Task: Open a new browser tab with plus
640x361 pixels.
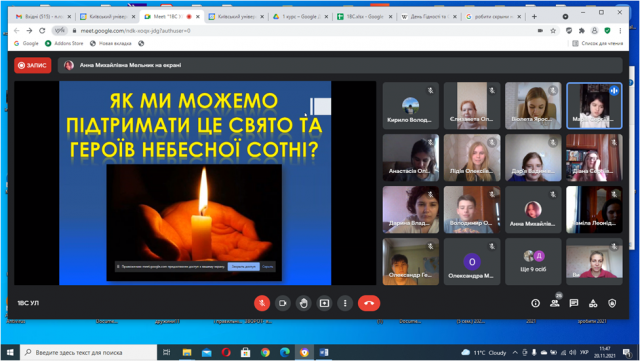Action: tap(534, 17)
